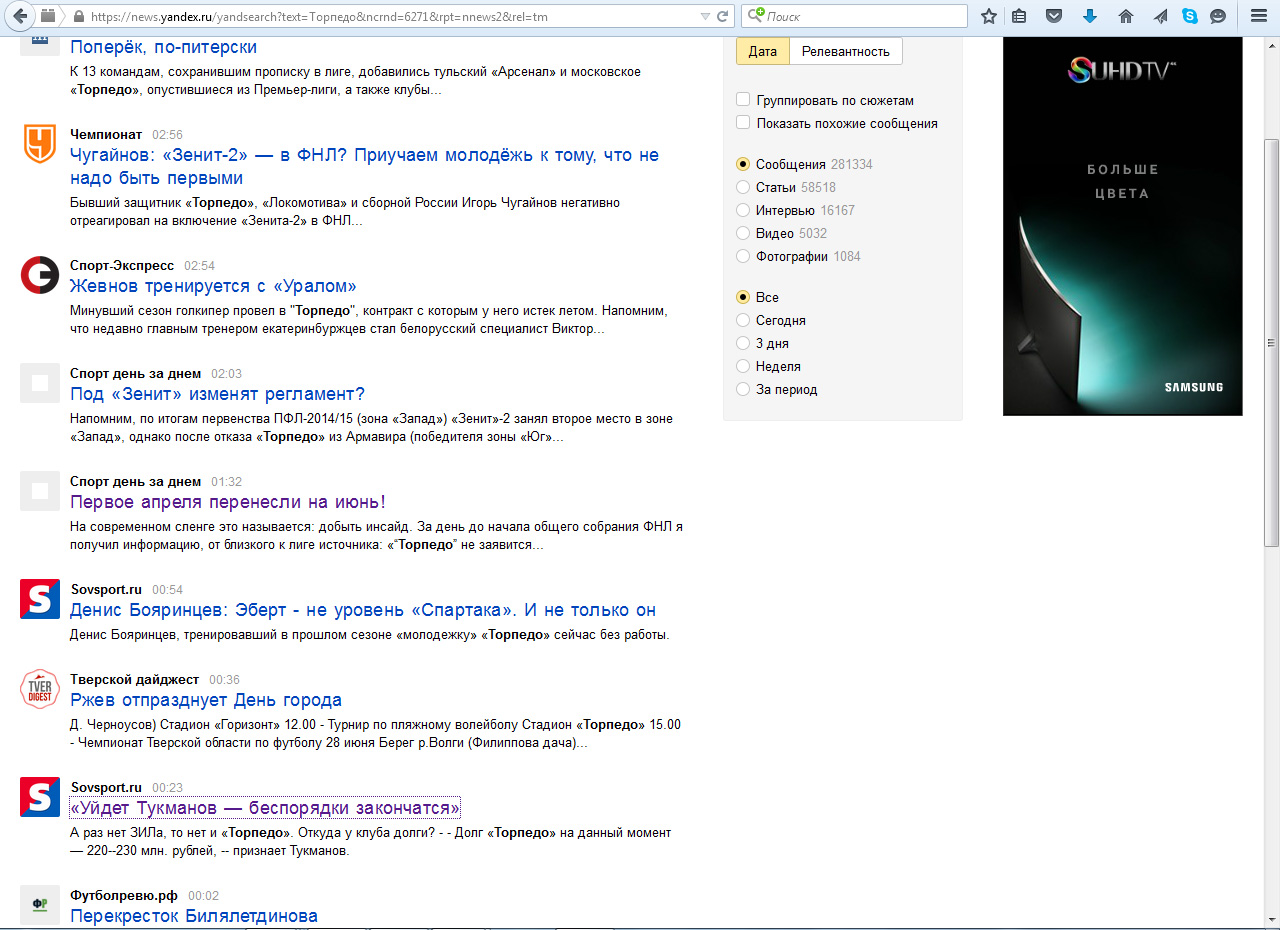The height and width of the screenshot is (930, 1280).
Task: Select the 3 дня time filter radio
Action: tap(743, 343)
